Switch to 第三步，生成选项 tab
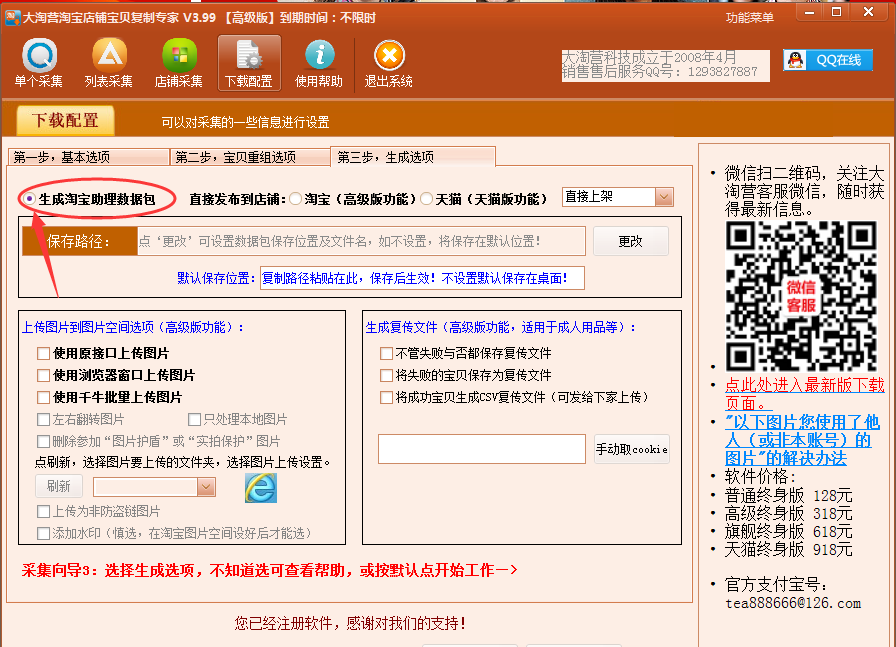Image resolution: width=896 pixels, height=647 pixels. click(x=413, y=157)
